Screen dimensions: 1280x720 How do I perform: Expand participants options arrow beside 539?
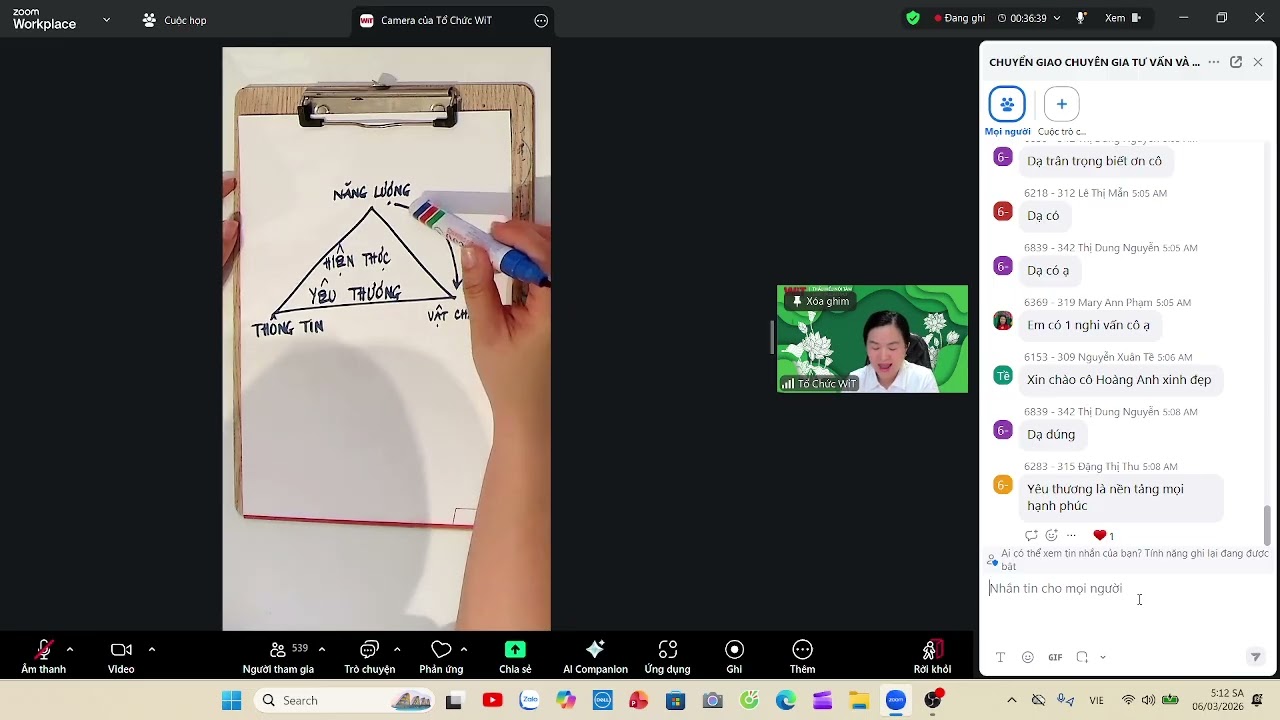(x=322, y=649)
